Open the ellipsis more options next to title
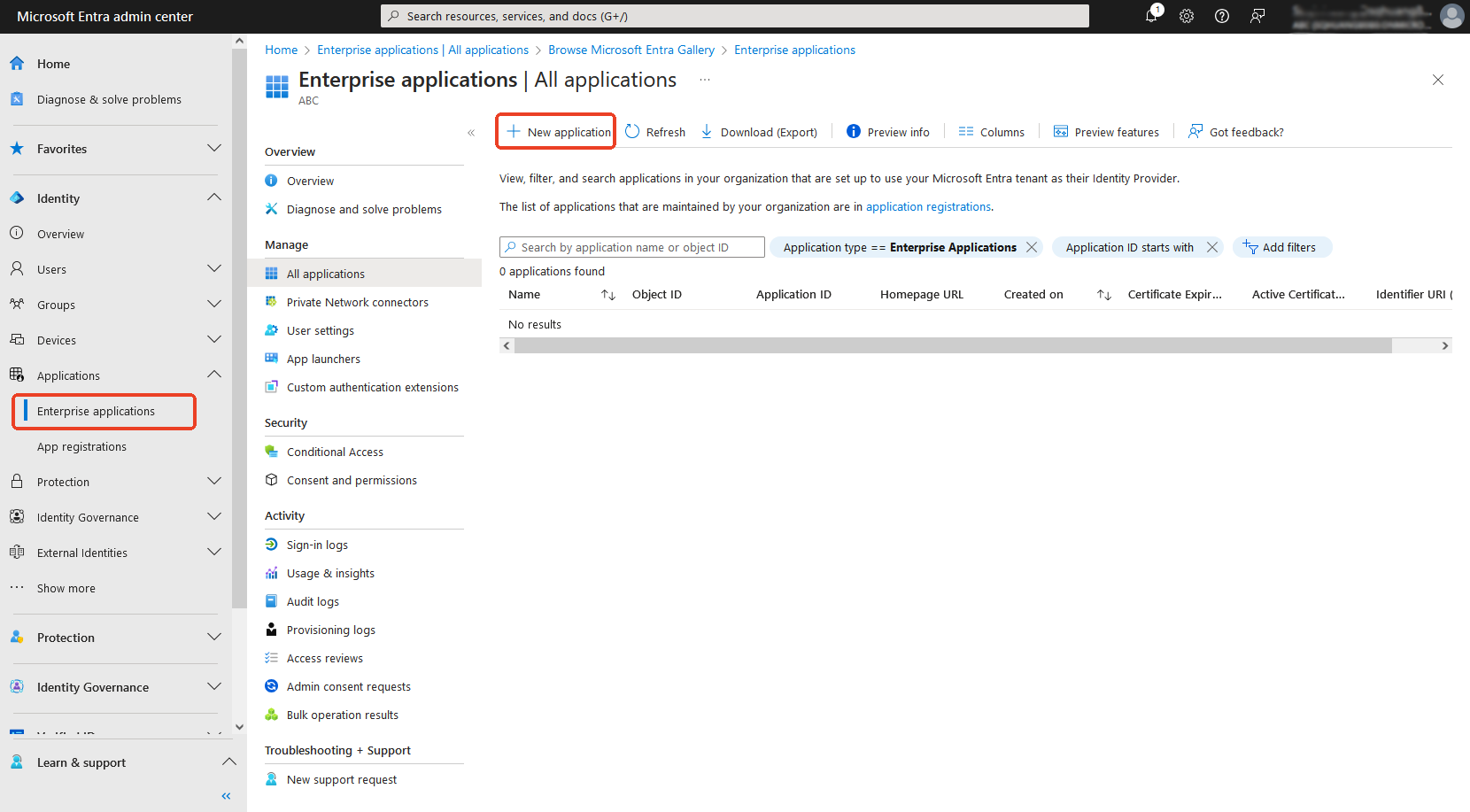 click(x=705, y=80)
